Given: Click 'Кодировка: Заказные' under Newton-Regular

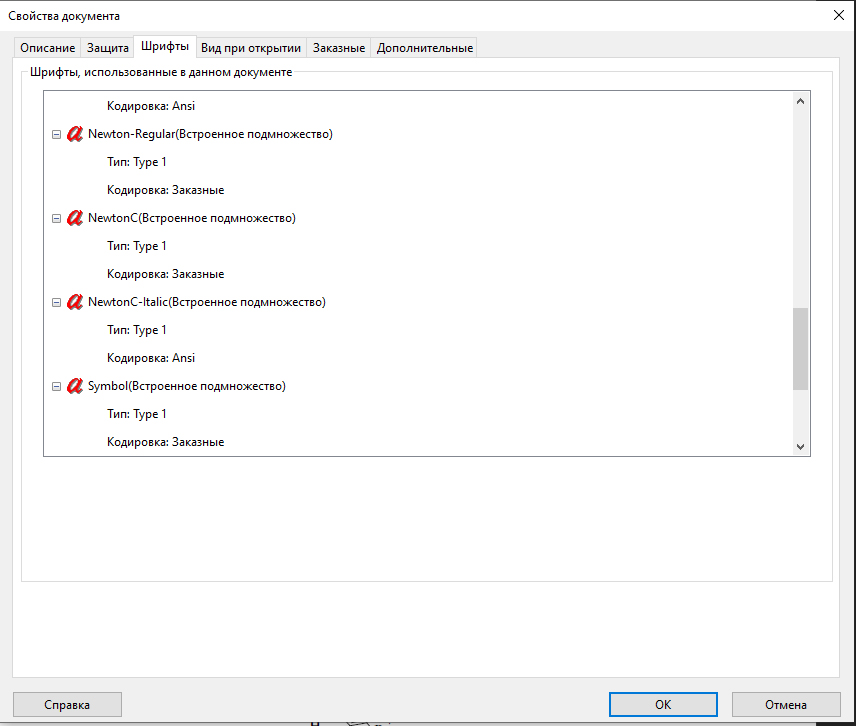Looking at the screenshot, I should [165, 190].
